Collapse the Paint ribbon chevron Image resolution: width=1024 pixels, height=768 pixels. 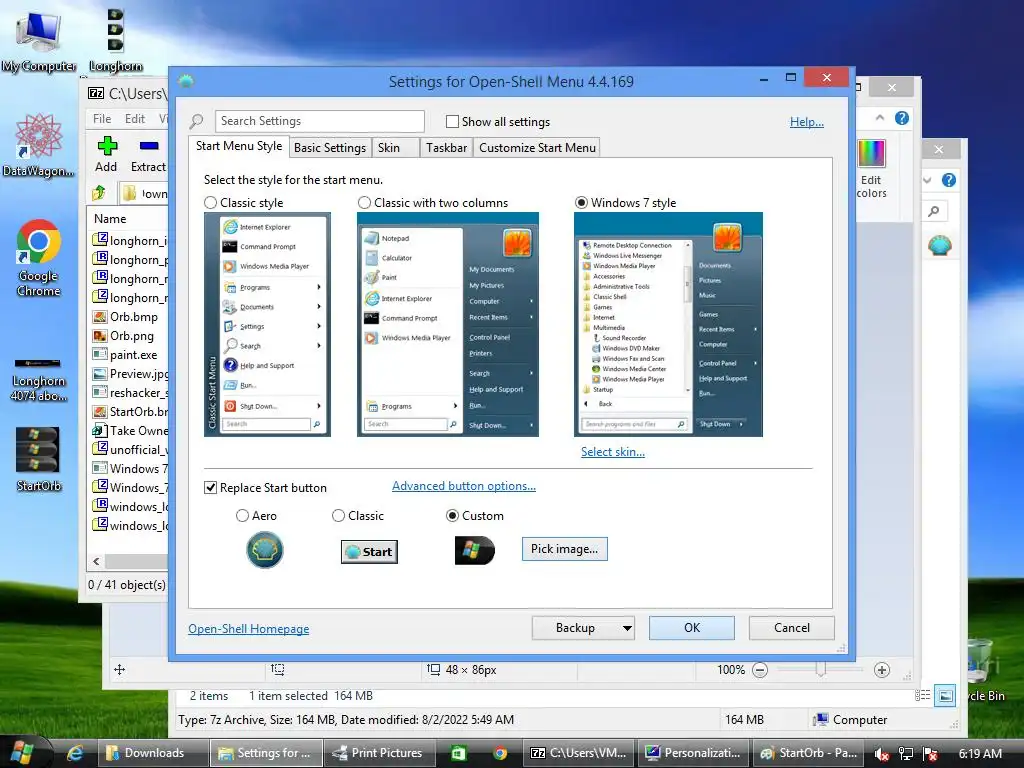click(880, 118)
